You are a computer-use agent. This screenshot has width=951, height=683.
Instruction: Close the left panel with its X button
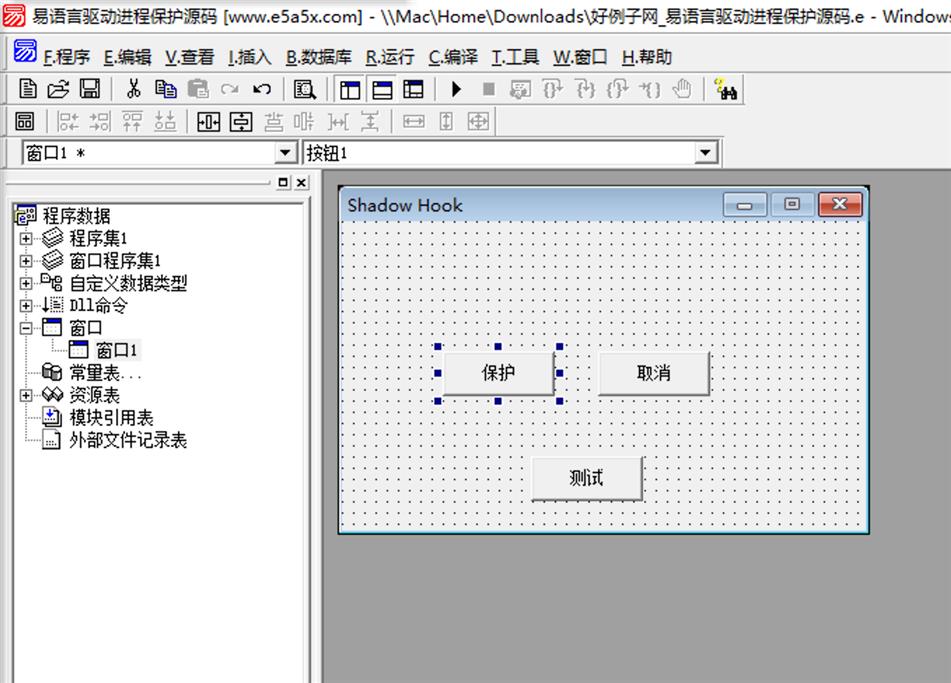[301, 182]
